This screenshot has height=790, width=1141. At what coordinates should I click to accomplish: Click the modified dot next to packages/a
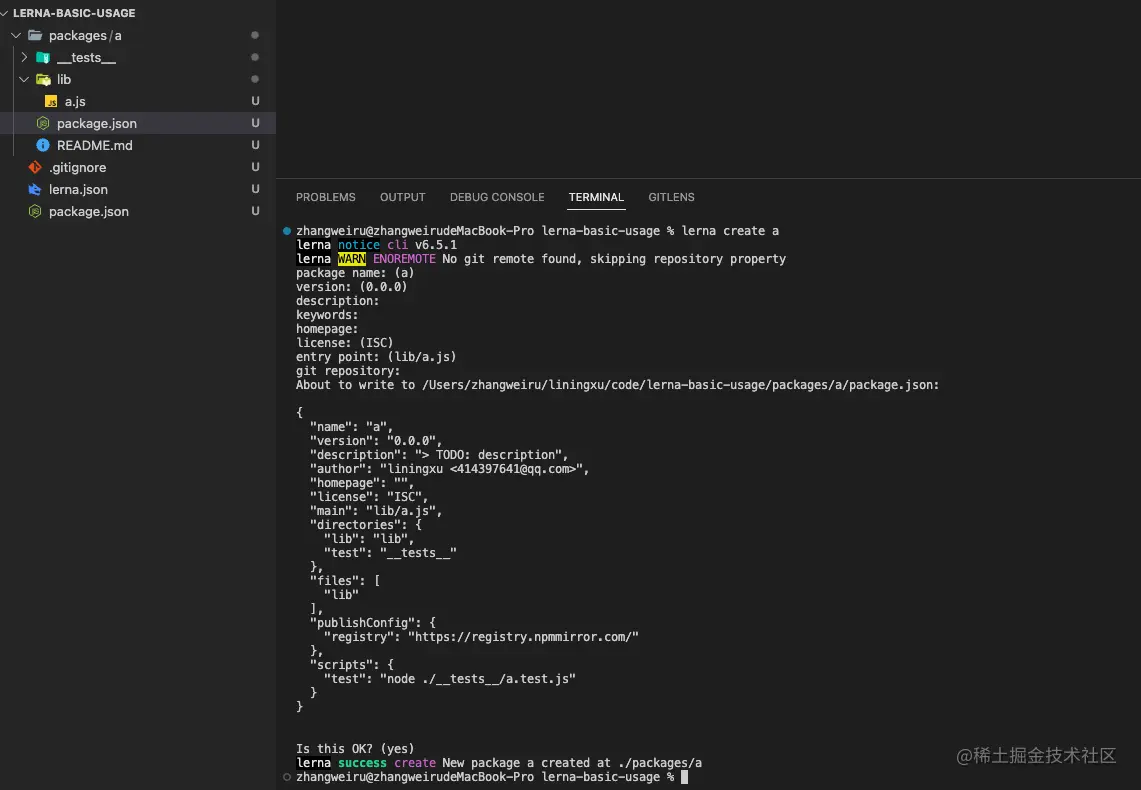(x=255, y=35)
